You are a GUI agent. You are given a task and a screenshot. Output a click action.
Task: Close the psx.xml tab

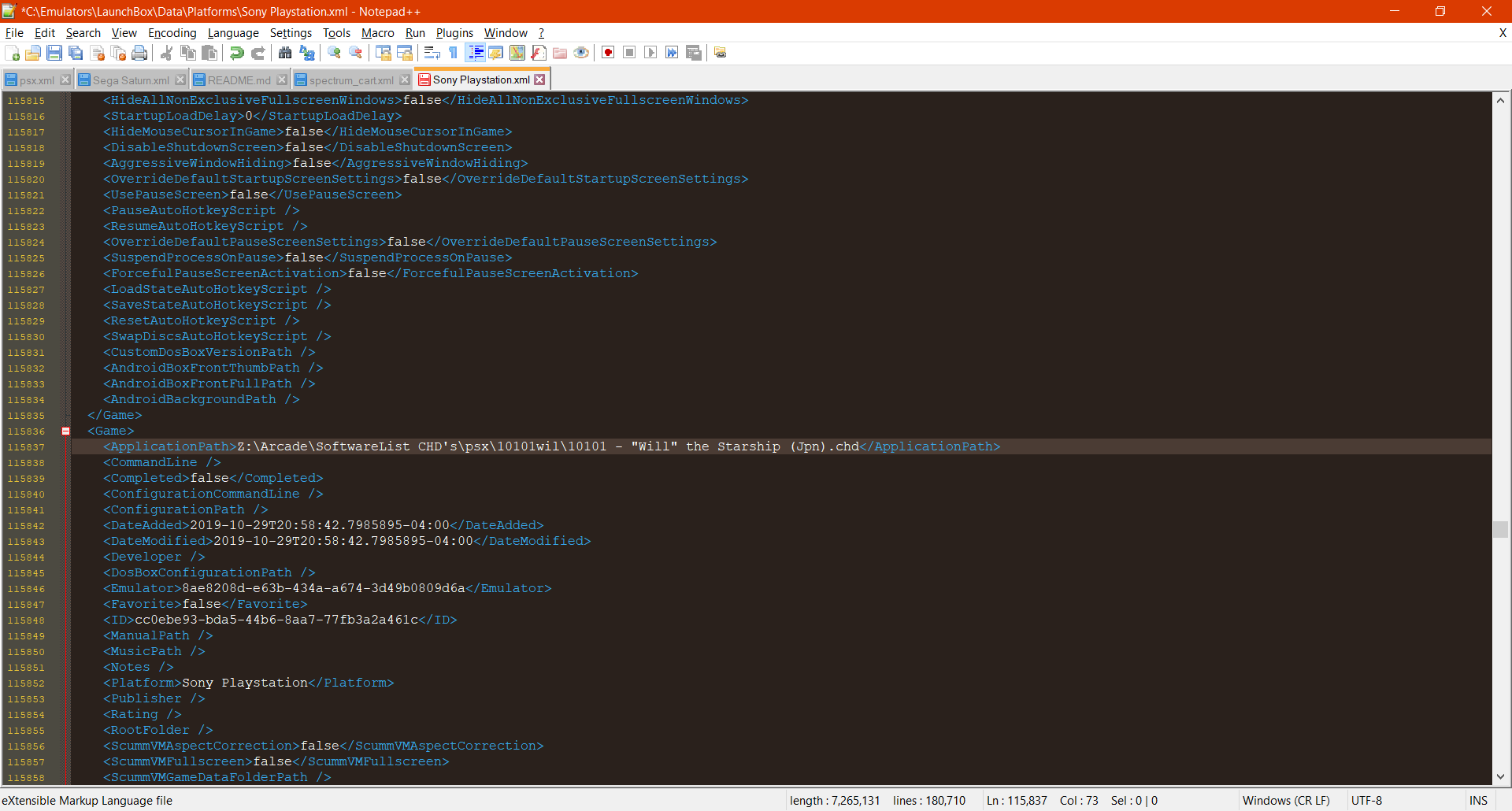point(65,80)
